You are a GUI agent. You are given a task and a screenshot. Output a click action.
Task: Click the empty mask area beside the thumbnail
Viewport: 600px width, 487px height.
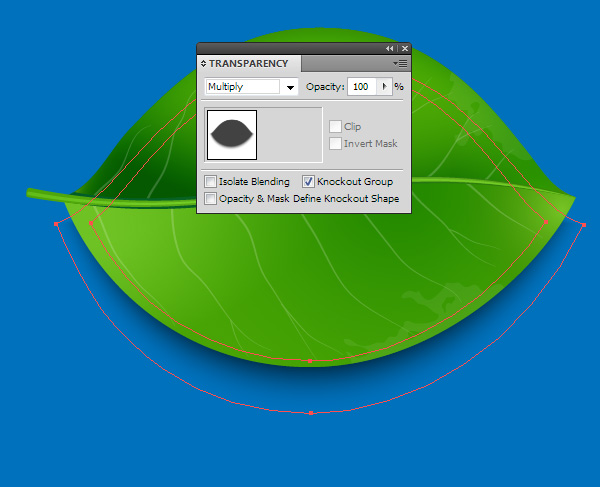pyautogui.click(x=290, y=135)
